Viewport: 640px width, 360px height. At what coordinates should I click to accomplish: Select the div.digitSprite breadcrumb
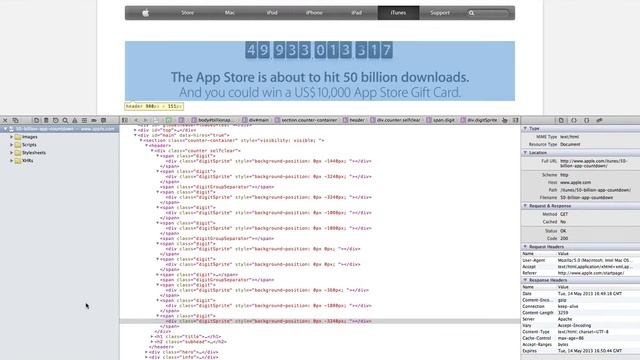coord(479,120)
